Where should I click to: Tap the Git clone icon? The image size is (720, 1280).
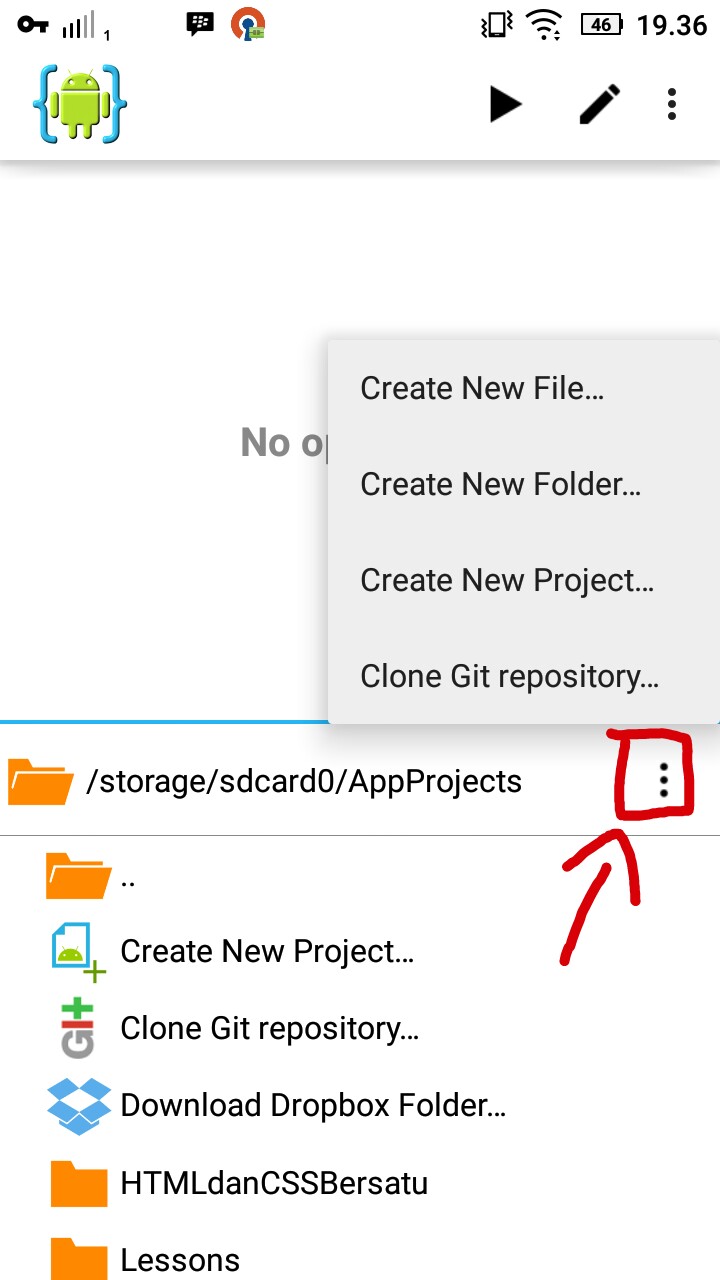pyautogui.click(x=77, y=1027)
